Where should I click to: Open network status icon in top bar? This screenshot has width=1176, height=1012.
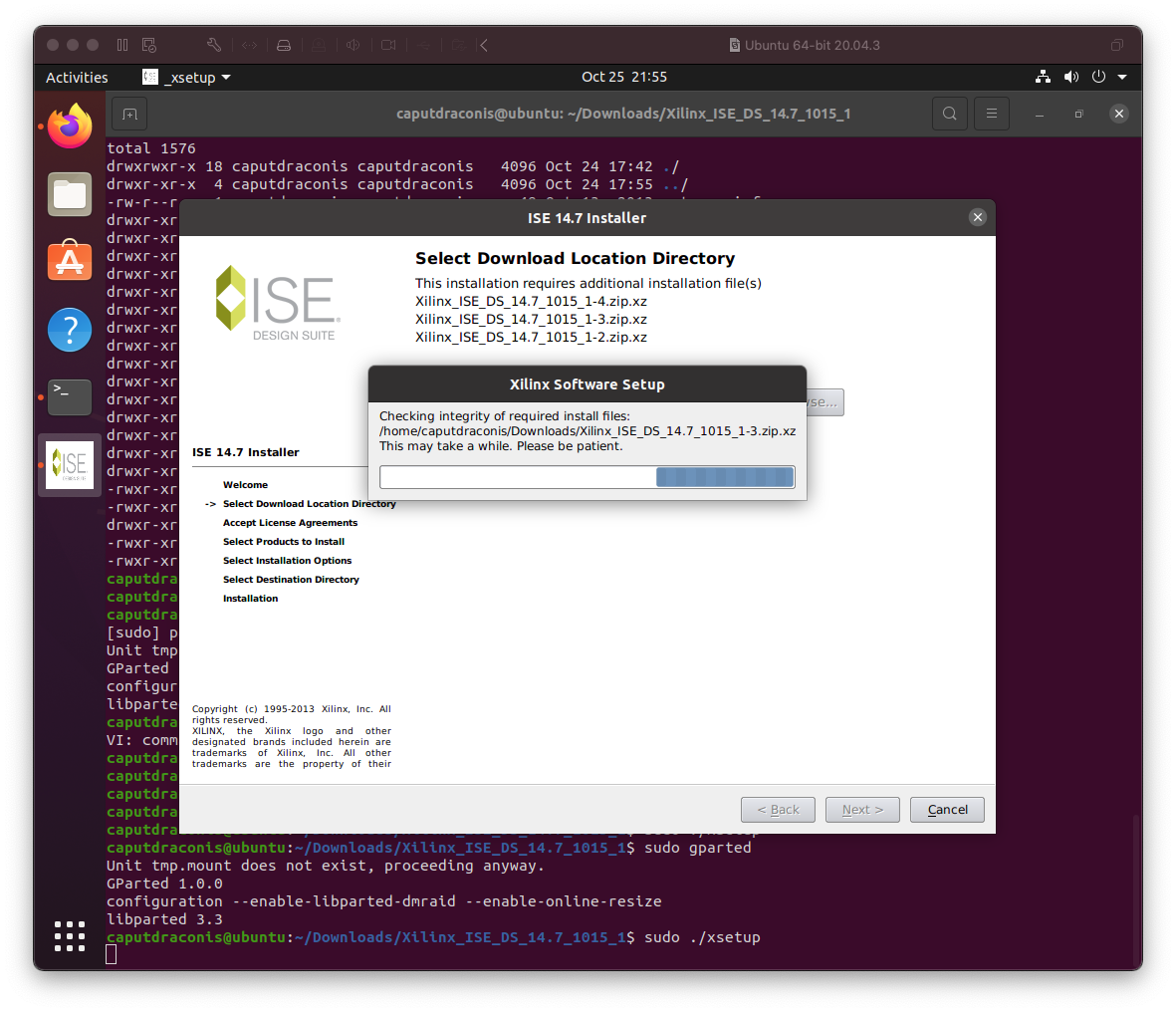coord(1043,77)
